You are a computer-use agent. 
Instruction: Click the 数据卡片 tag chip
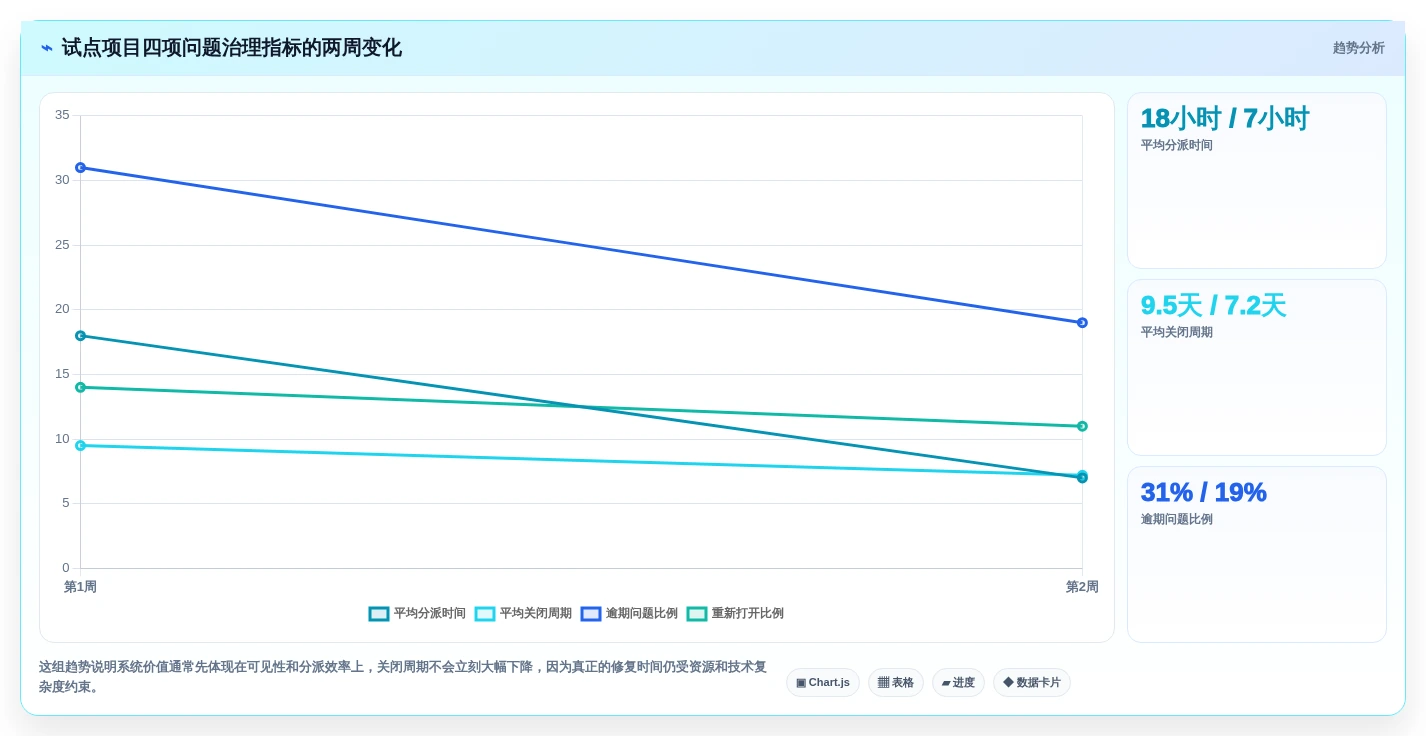pyautogui.click(x=1032, y=682)
